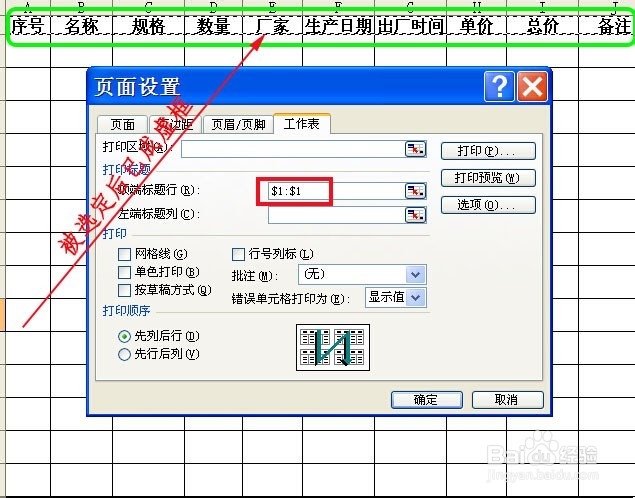
Task: Select the 备注 header cell
Action: tap(606, 26)
